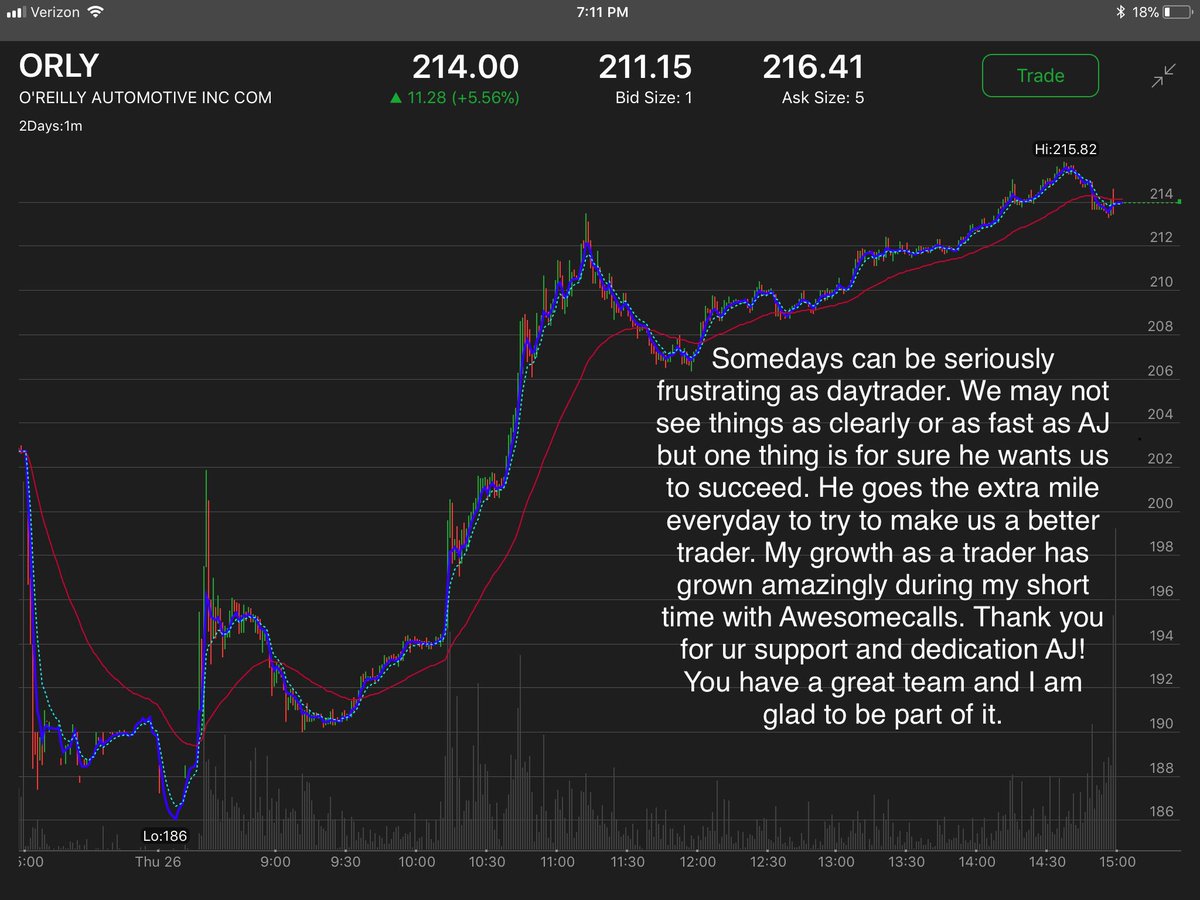Tap the 13:00 time axis label
The width and height of the screenshot is (1200, 900).
(837, 861)
